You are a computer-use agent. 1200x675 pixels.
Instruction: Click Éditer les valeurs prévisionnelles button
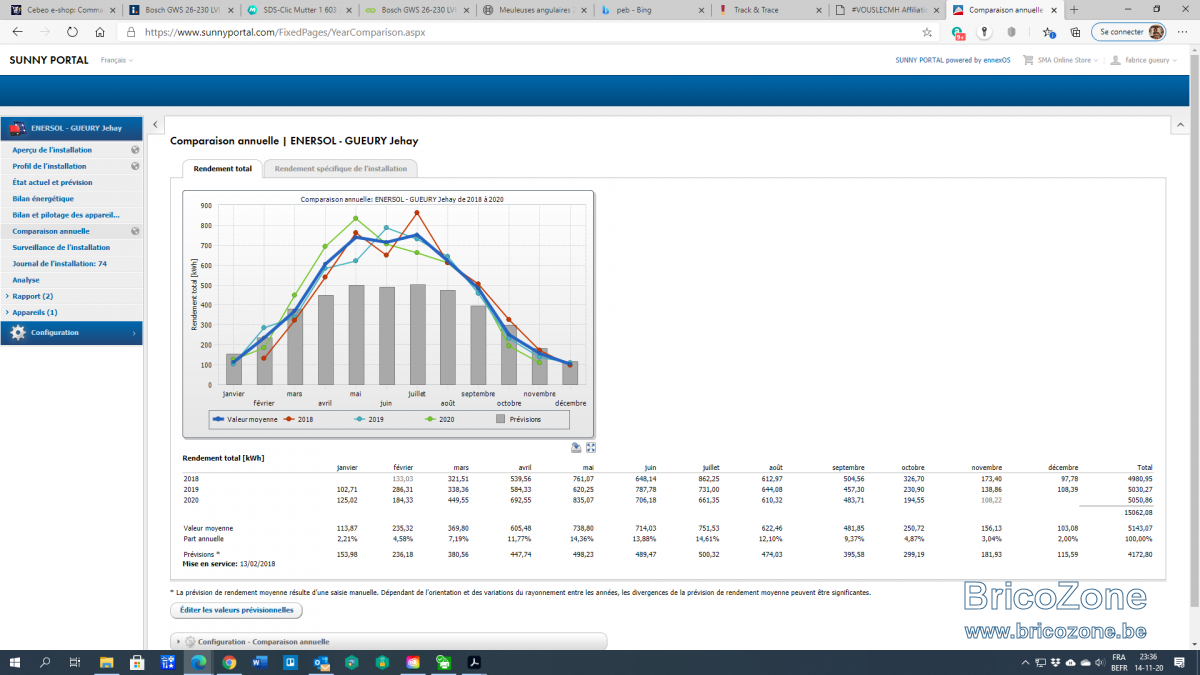(x=236, y=610)
